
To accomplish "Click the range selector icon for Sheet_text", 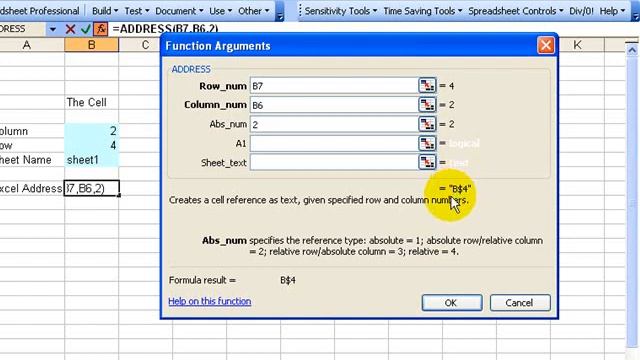I will coord(427,162).
